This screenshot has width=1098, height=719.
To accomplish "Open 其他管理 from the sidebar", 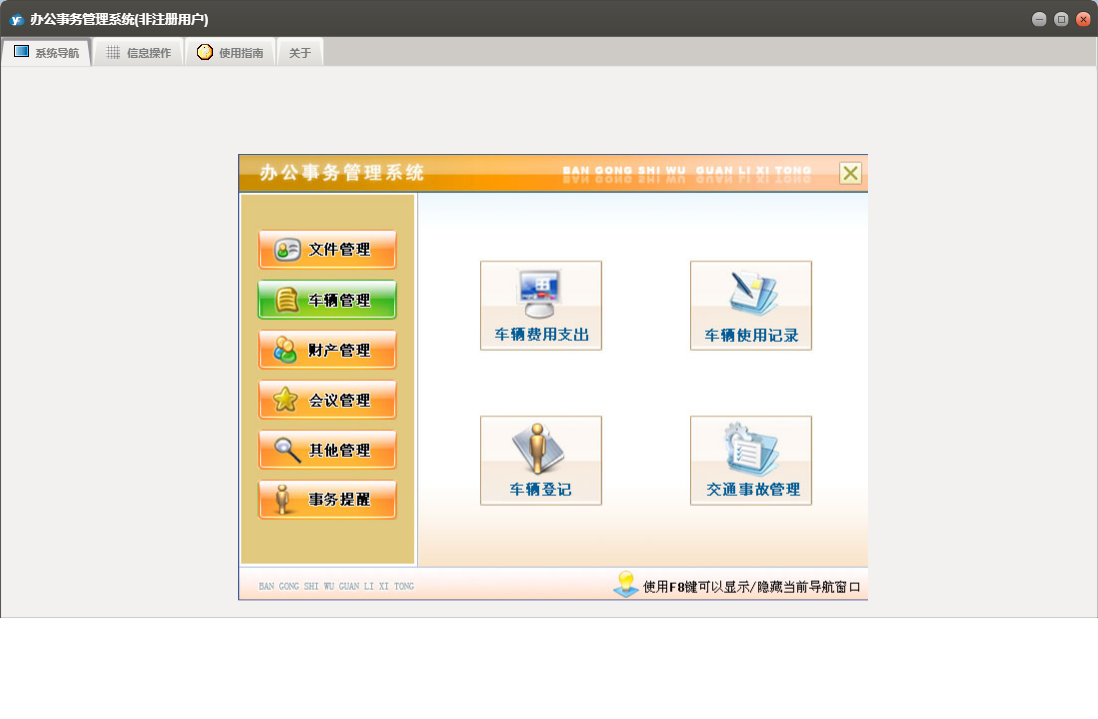I will coord(327,449).
